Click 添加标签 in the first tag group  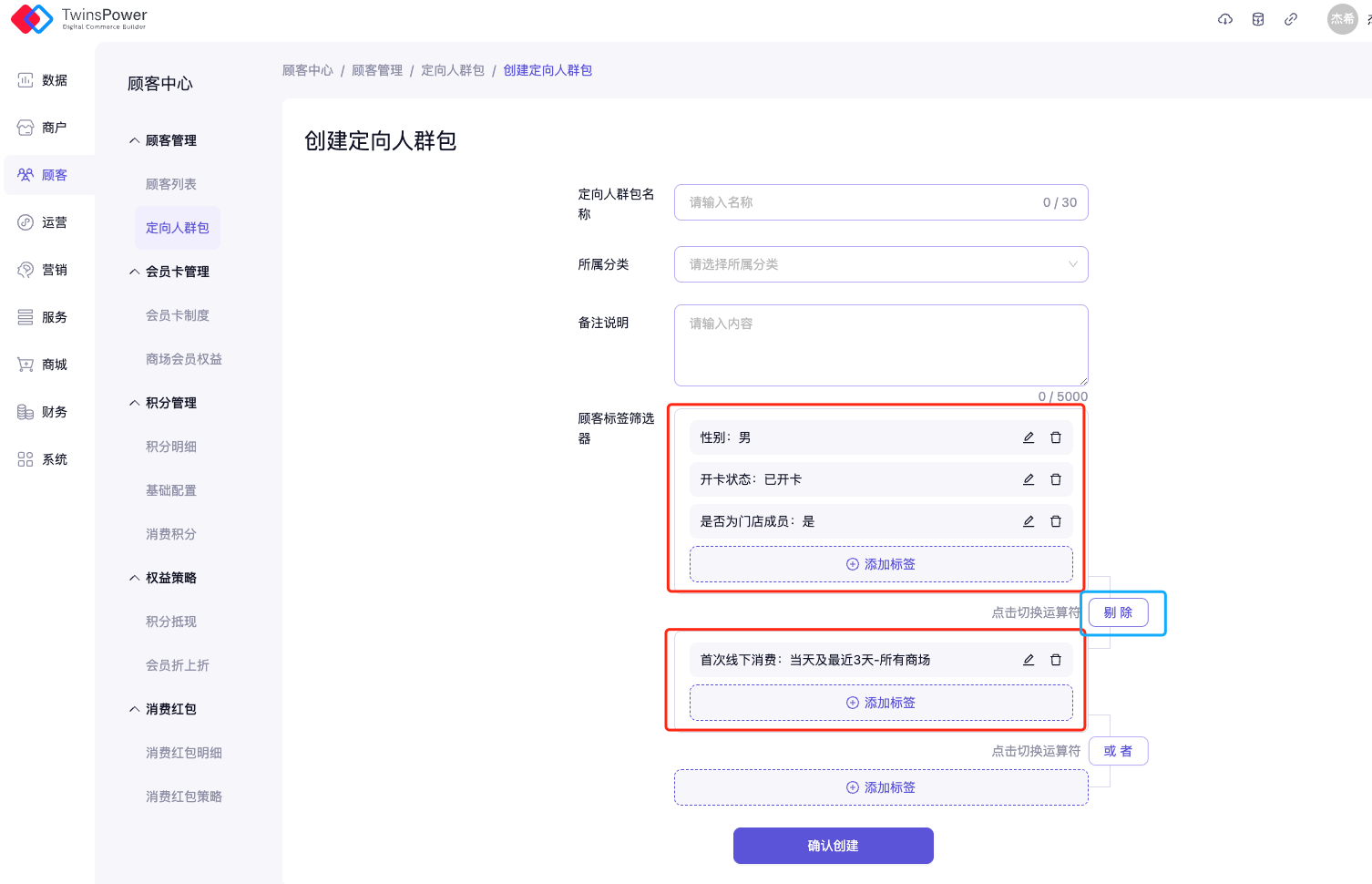881,564
